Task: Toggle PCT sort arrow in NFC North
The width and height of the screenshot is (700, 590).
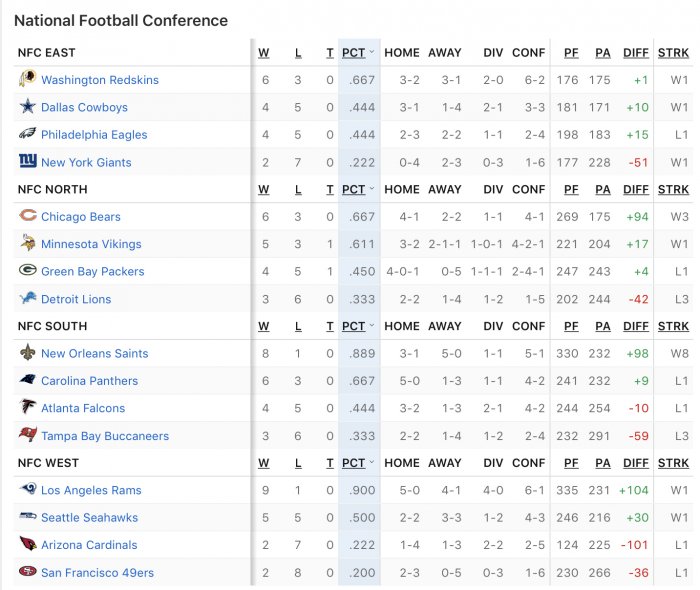Action: [x=372, y=189]
